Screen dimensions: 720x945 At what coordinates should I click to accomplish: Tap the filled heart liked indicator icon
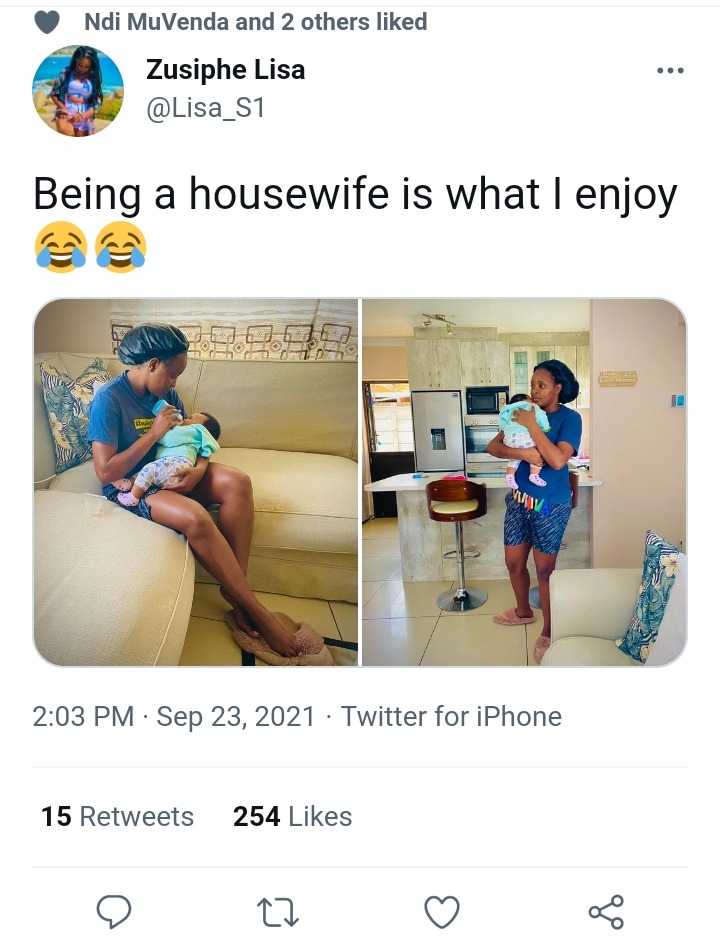tap(46, 23)
